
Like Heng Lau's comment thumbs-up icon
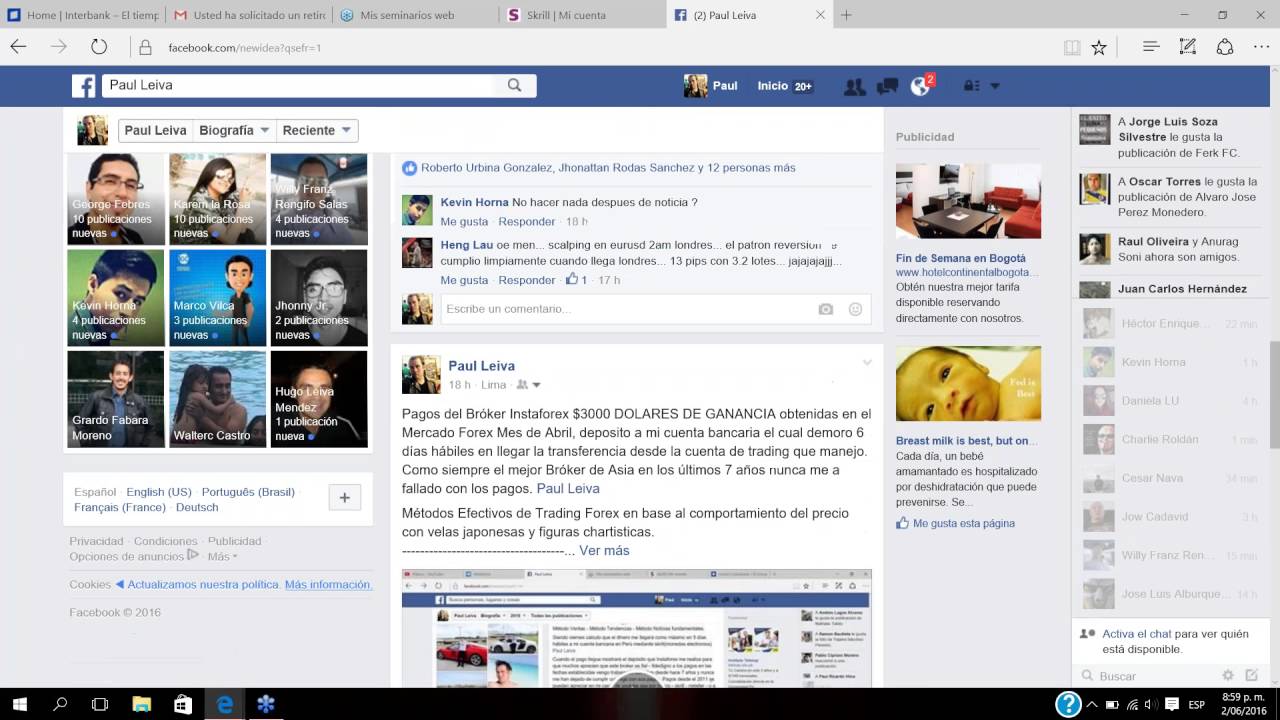(x=572, y=279)
